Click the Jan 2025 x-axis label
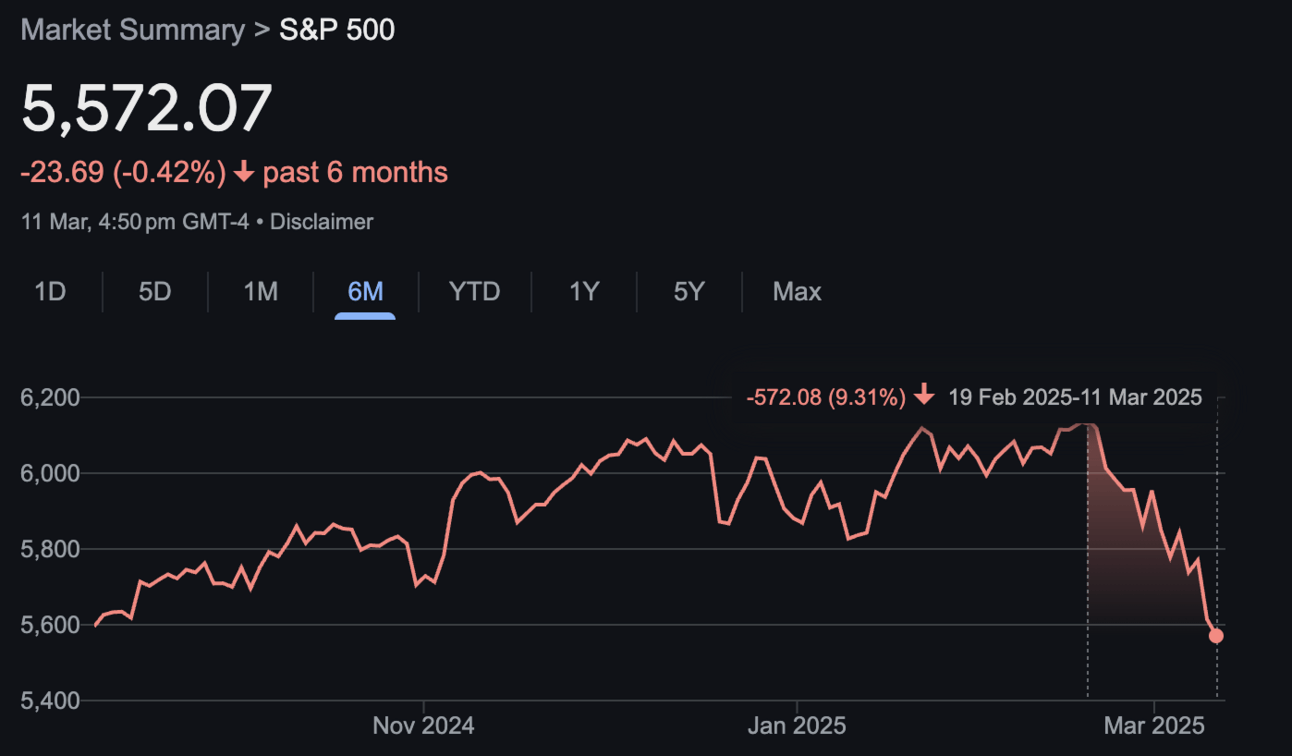Image resolution: width=1292 pixels, height=756 pixels. point(797,725)
